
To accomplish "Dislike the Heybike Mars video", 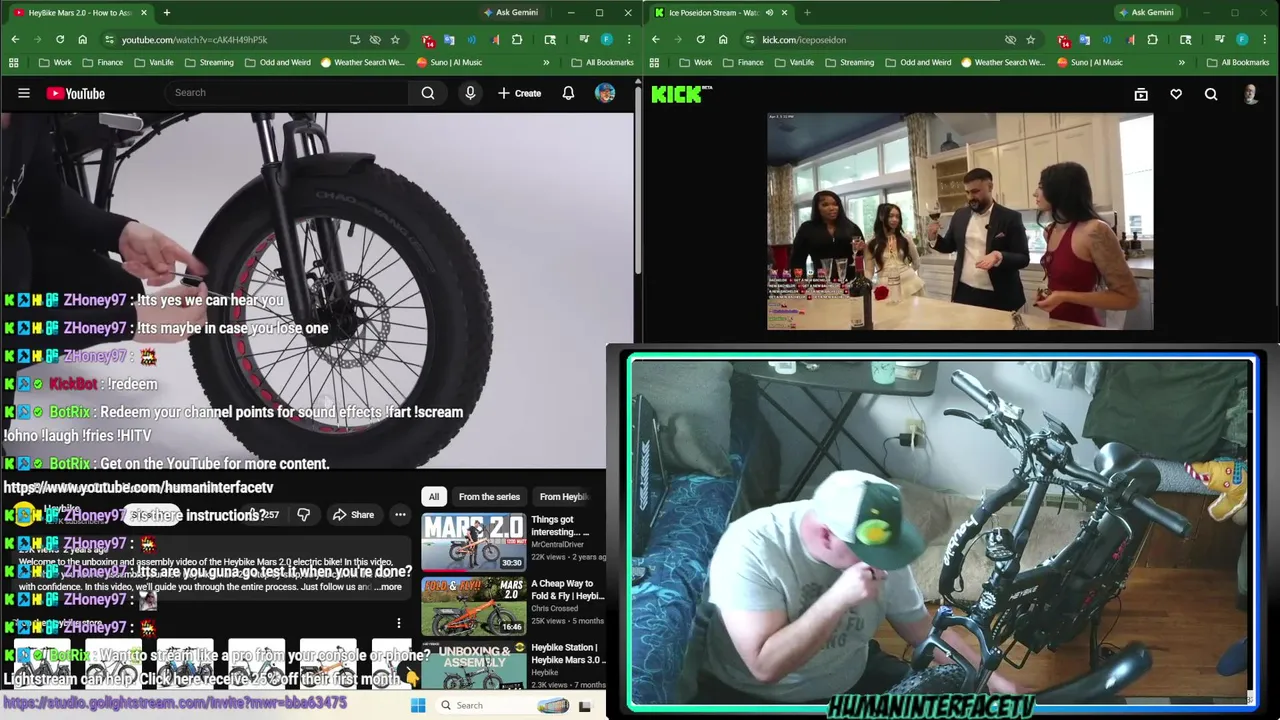I will 303,515.
